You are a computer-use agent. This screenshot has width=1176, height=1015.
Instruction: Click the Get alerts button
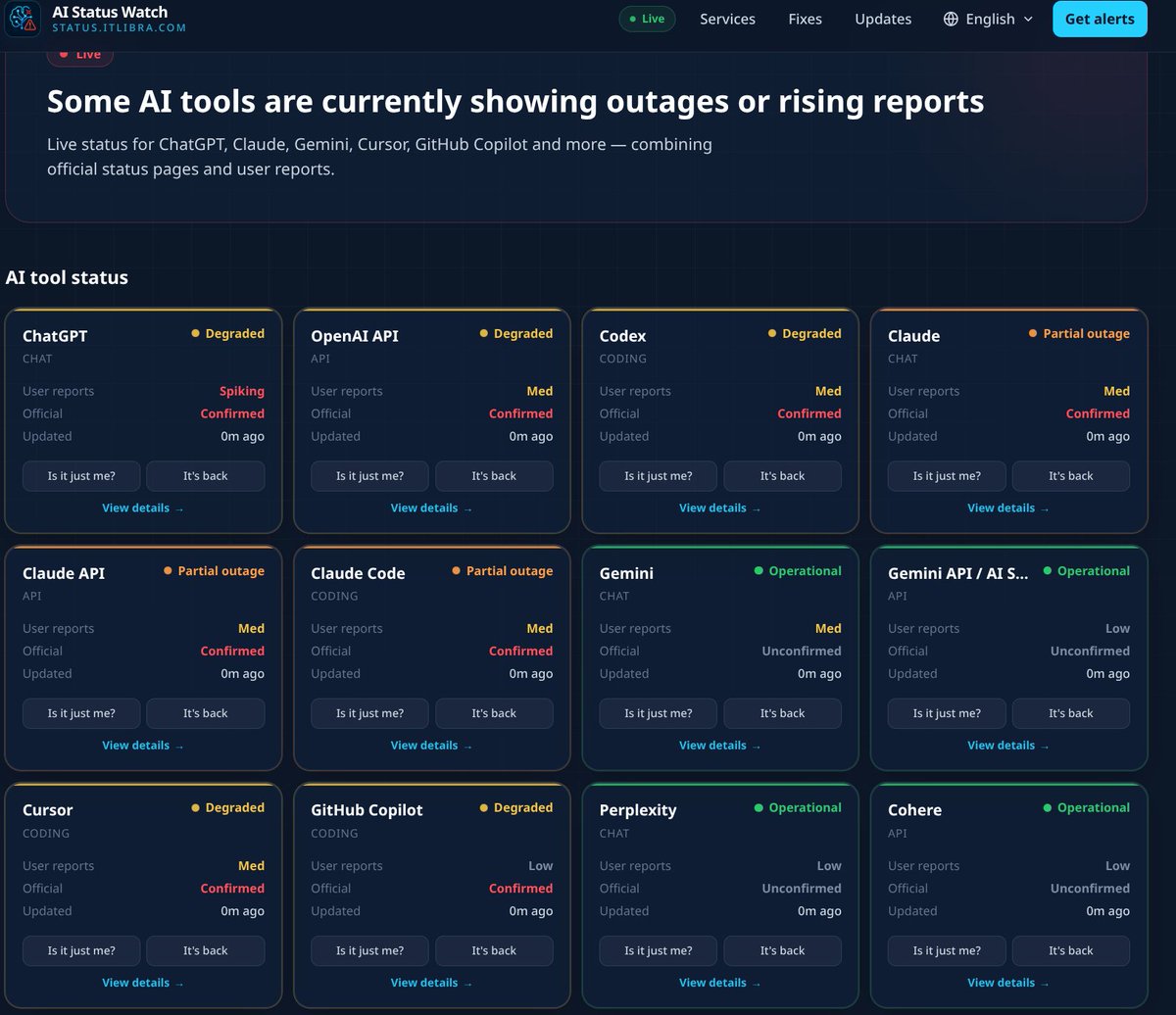[x=1100, y=19]
